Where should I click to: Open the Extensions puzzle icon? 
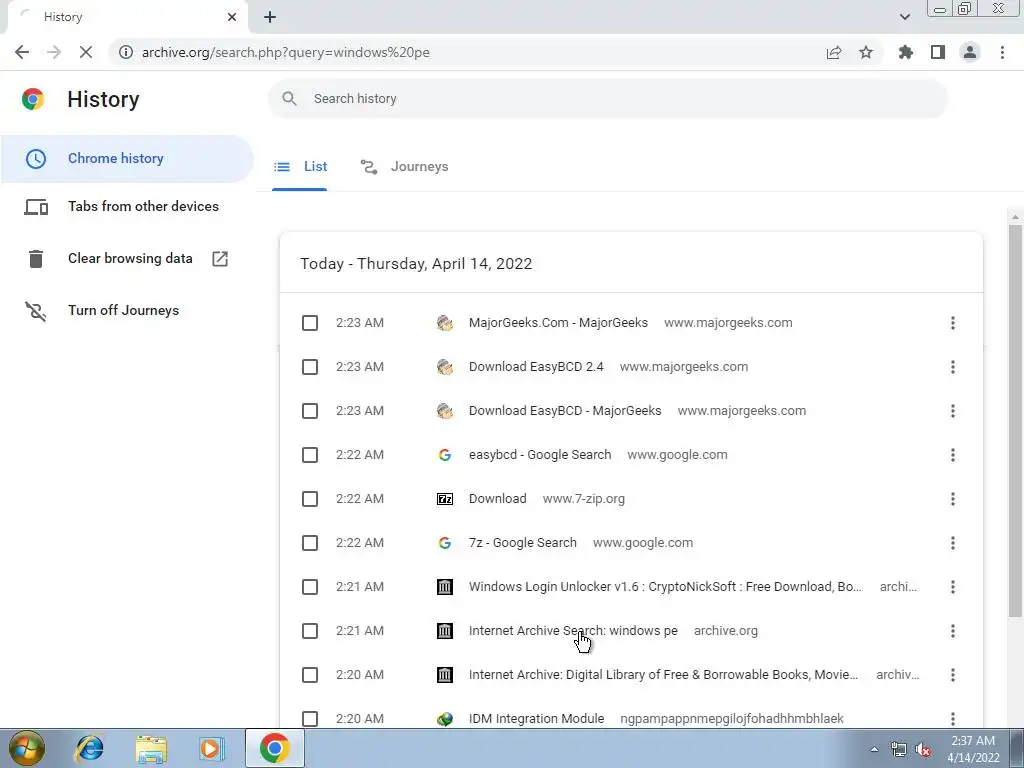coord(906,52)
